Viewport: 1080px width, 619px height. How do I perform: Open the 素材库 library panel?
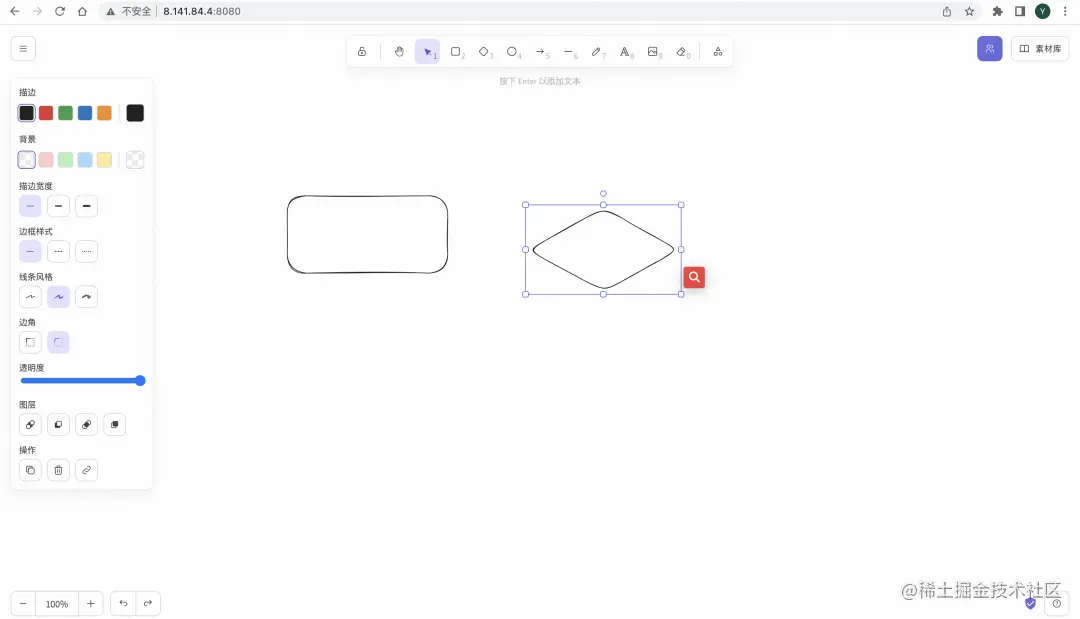[1040, 48]
